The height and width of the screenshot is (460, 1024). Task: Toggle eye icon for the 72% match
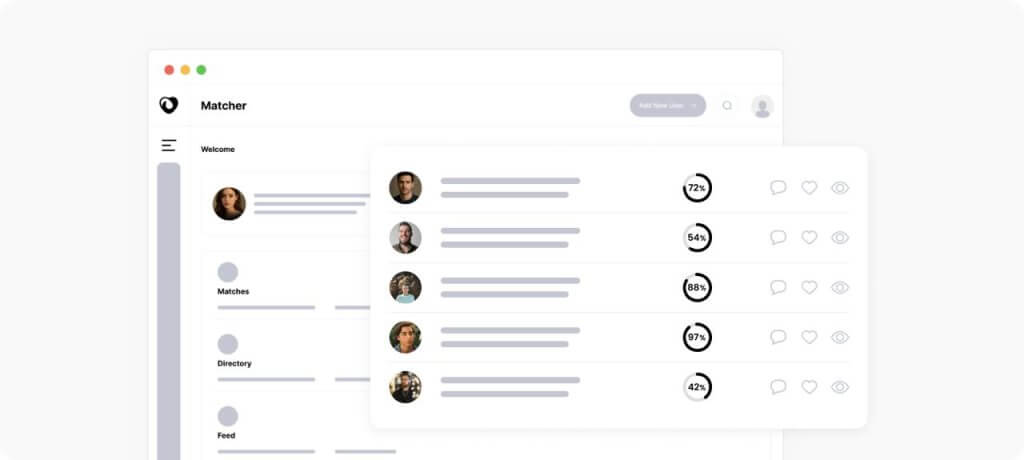(840, 188)
